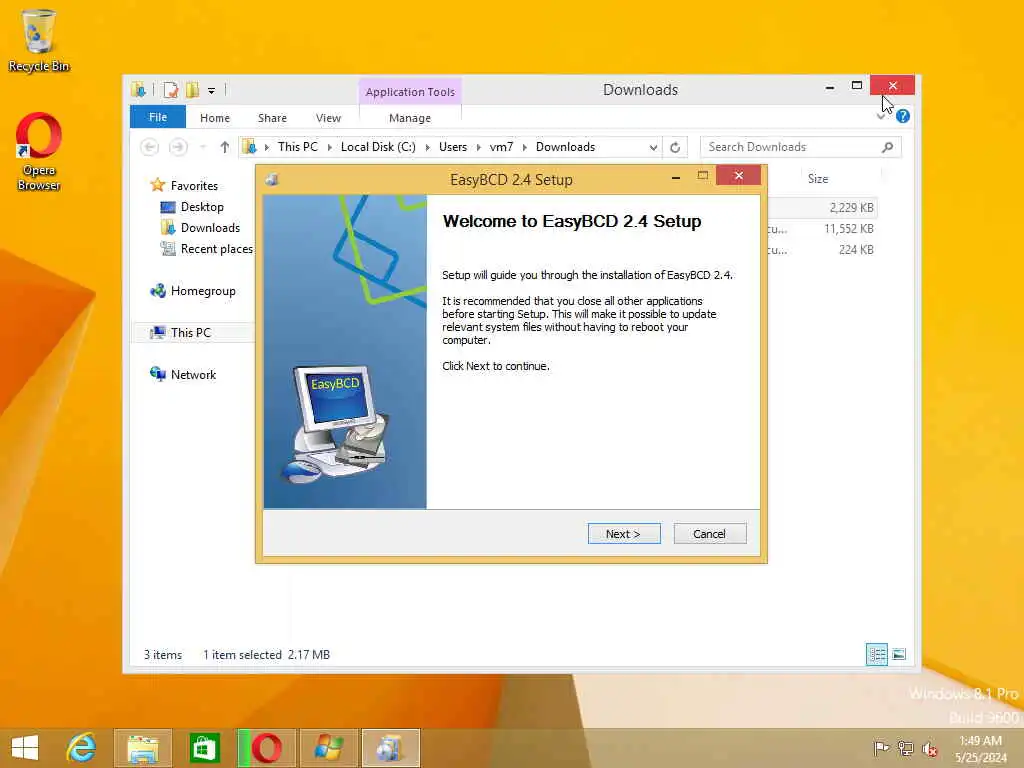The width and height of the screenshot is (1024, 768).
Task: Open Action Center flag in system tray
Action: pyautogui.click(x=881, y=748)
